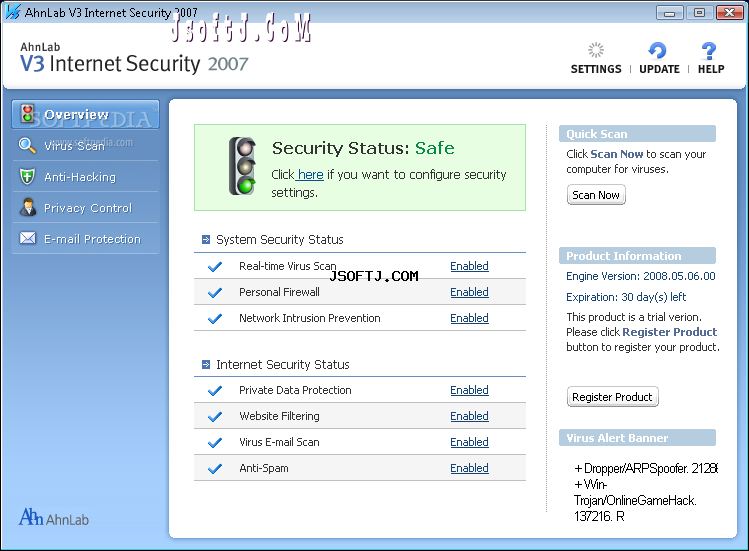Click the Win-Trojan/OnlineGameHack alert entry

[x=635, y=500]
